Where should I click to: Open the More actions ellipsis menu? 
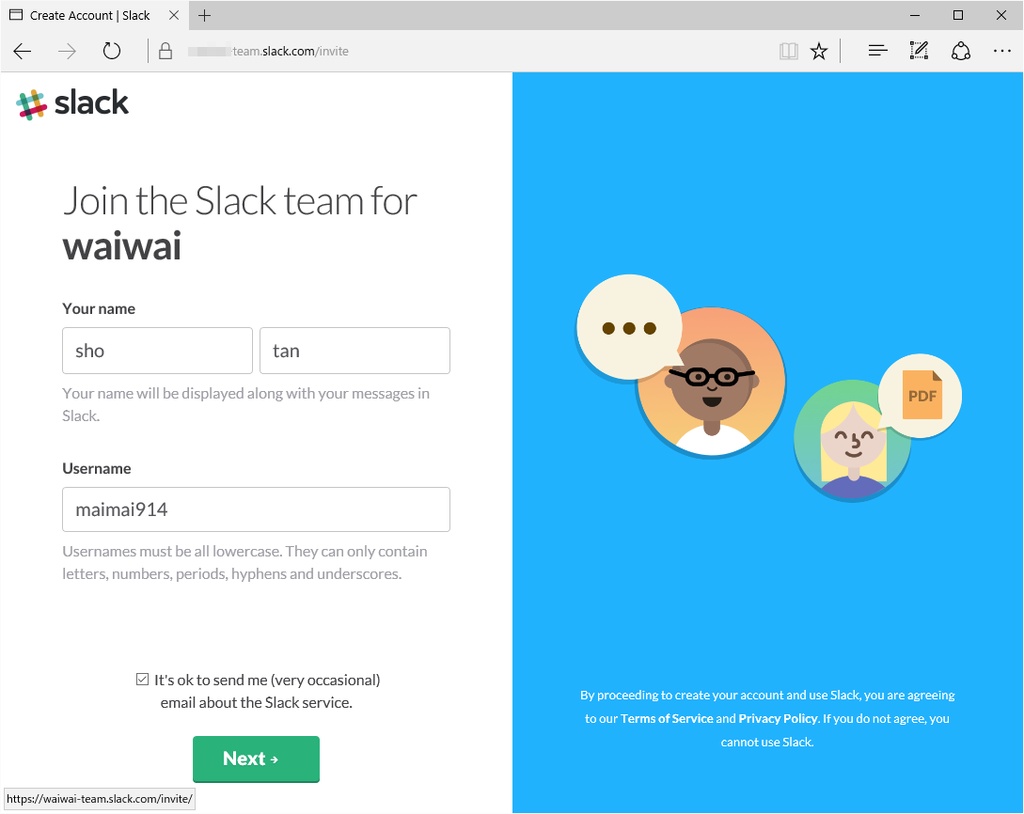(x=1002, y=51)
